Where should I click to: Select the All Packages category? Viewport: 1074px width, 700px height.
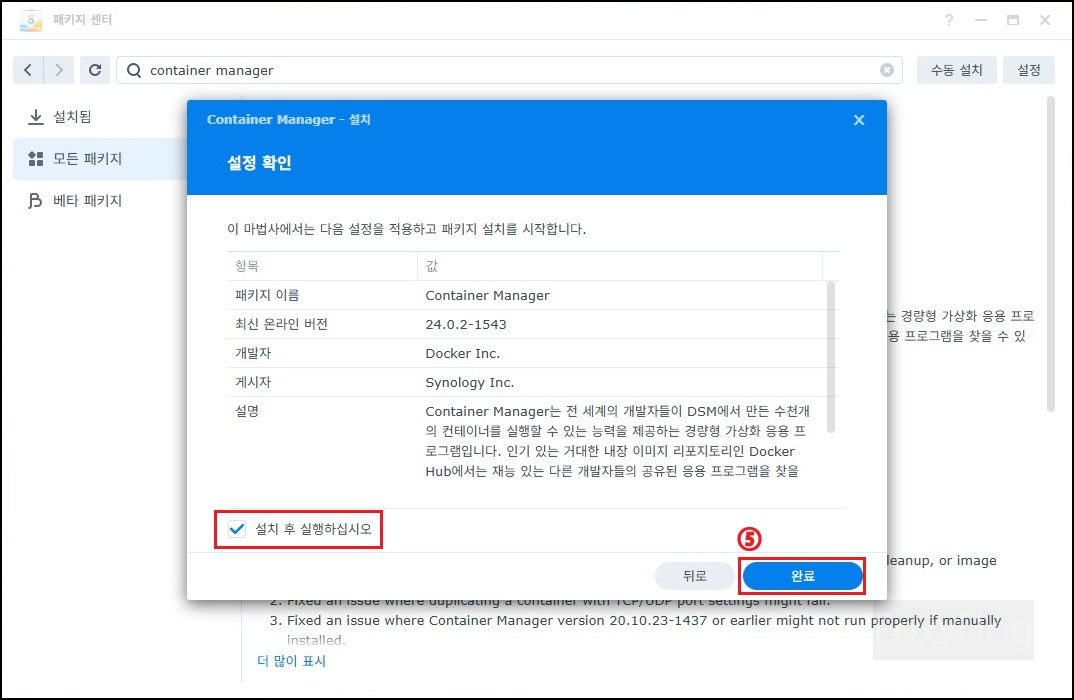[99, 159]
